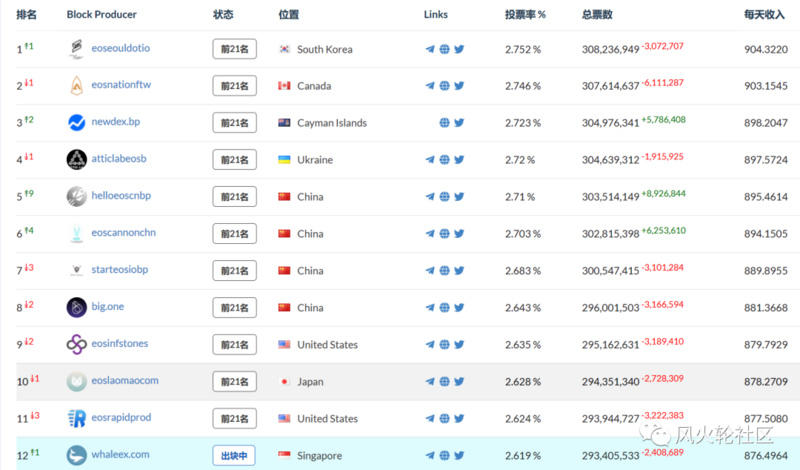Open the Telegram link for atticlabeosb

click(430, 160)
